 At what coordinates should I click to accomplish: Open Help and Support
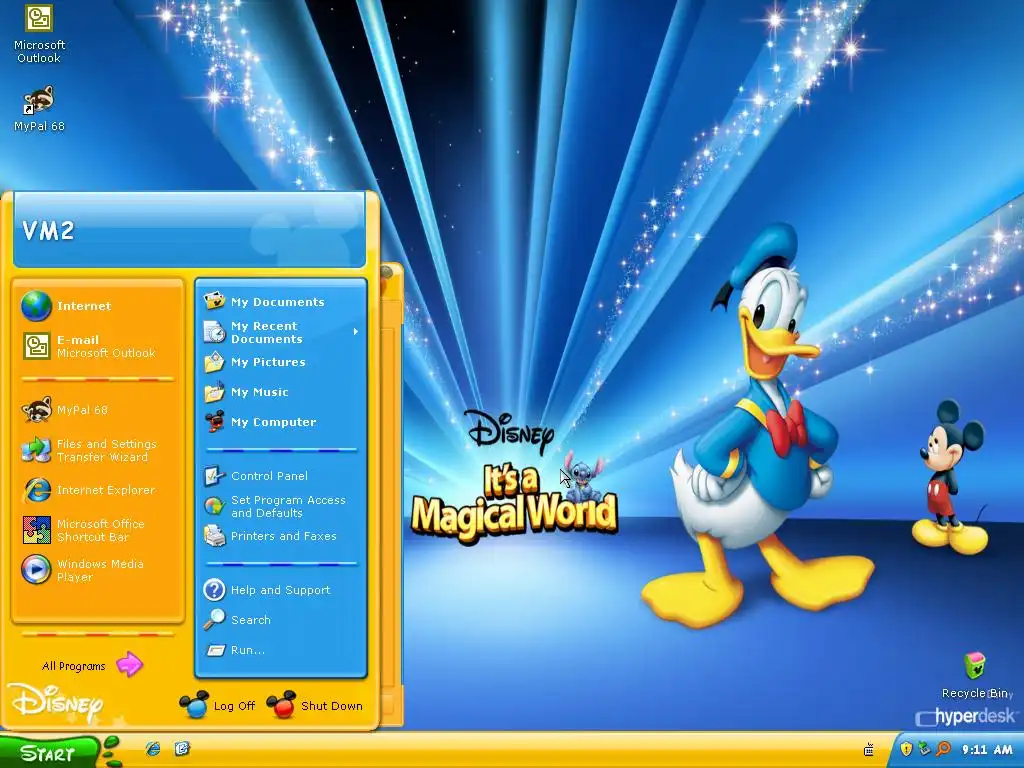[x=281, y=590]
